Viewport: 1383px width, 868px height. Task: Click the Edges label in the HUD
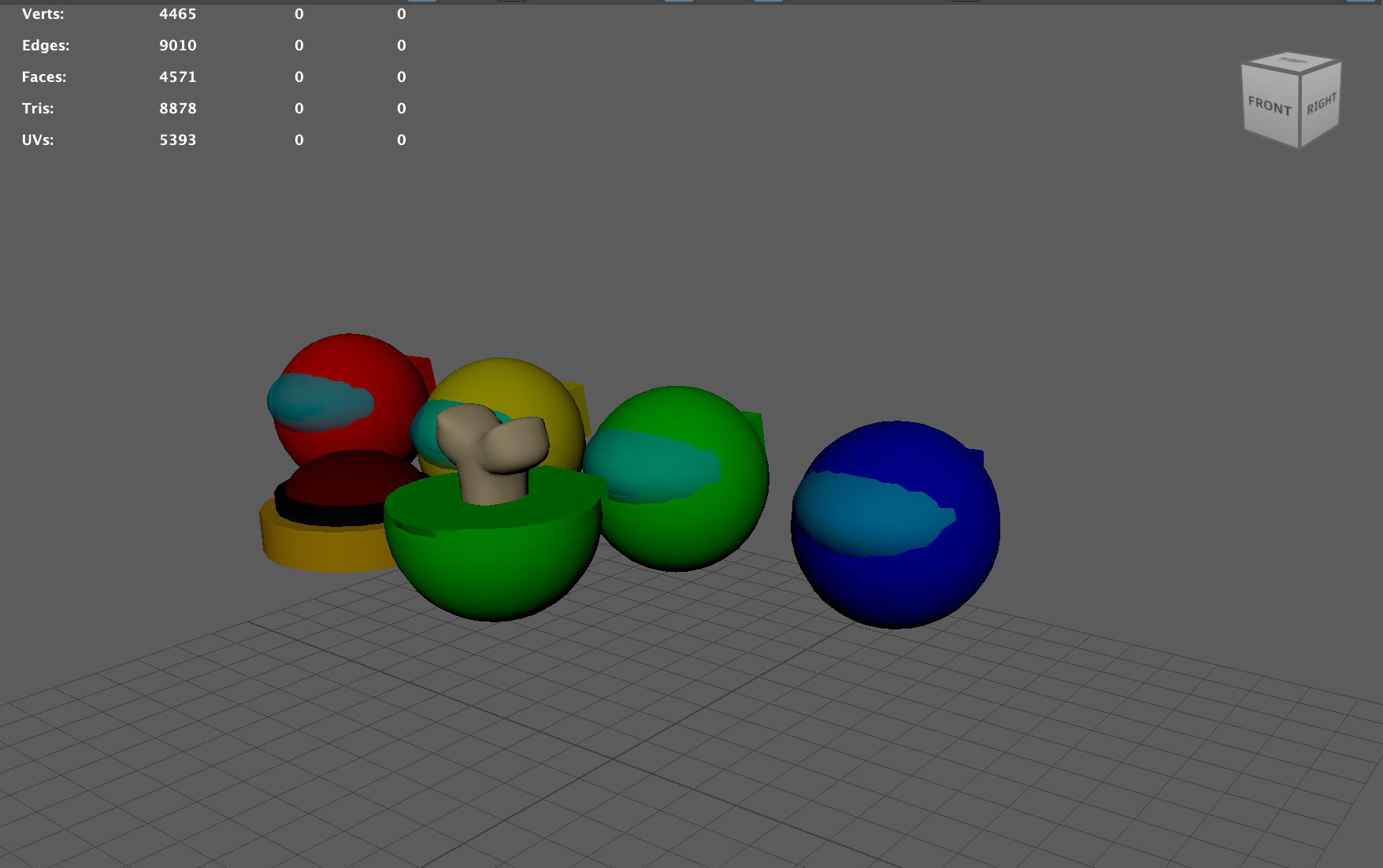pos(46,46)
